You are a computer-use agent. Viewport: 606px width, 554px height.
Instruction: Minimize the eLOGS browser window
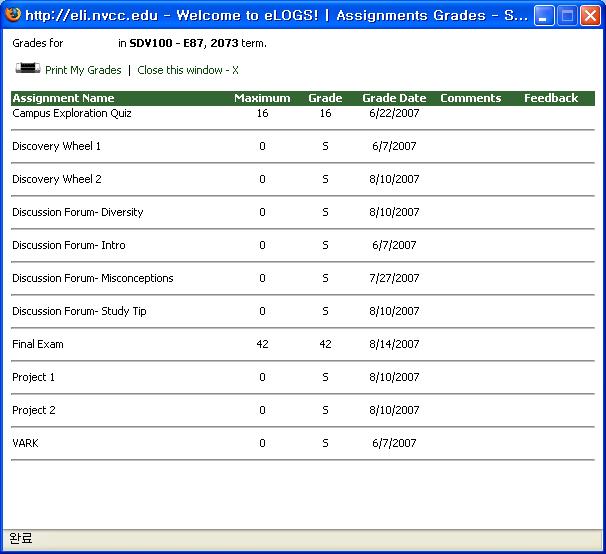(x=544, y=16)
